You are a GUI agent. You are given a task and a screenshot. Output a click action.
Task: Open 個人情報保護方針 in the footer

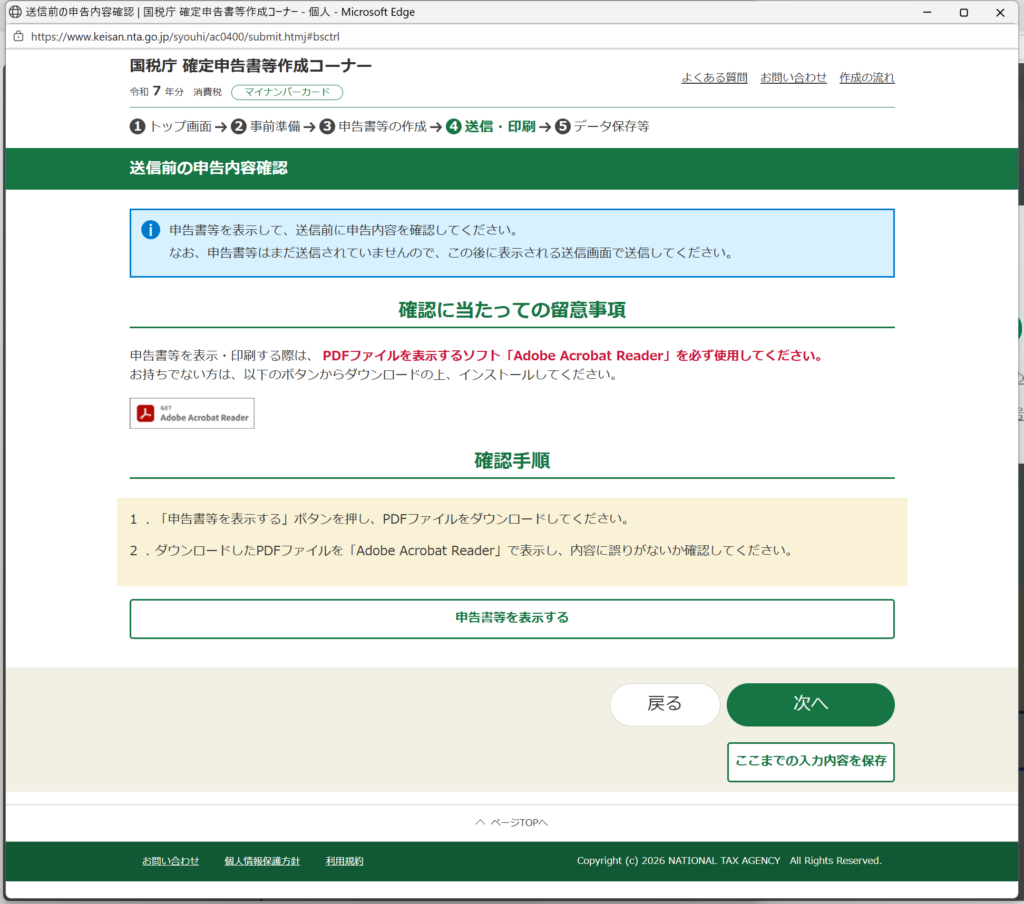(x=262, y=861)
